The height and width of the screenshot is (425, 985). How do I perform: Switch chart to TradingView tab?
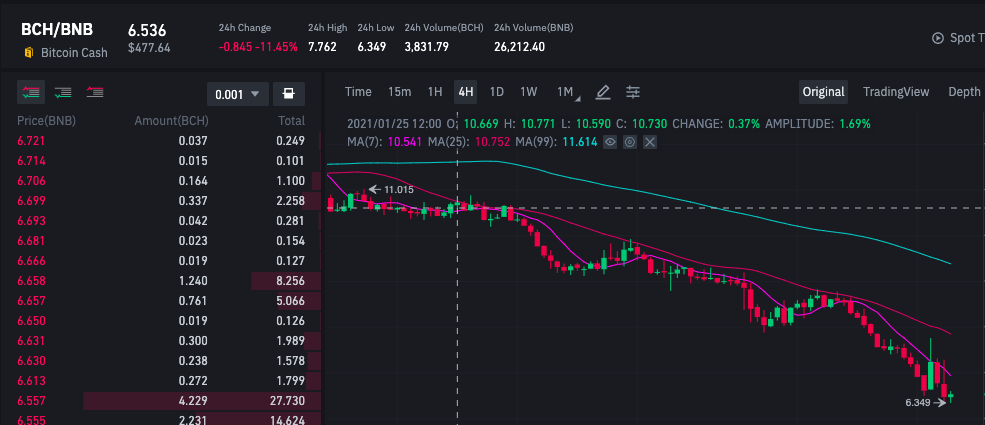click(896, 92)
